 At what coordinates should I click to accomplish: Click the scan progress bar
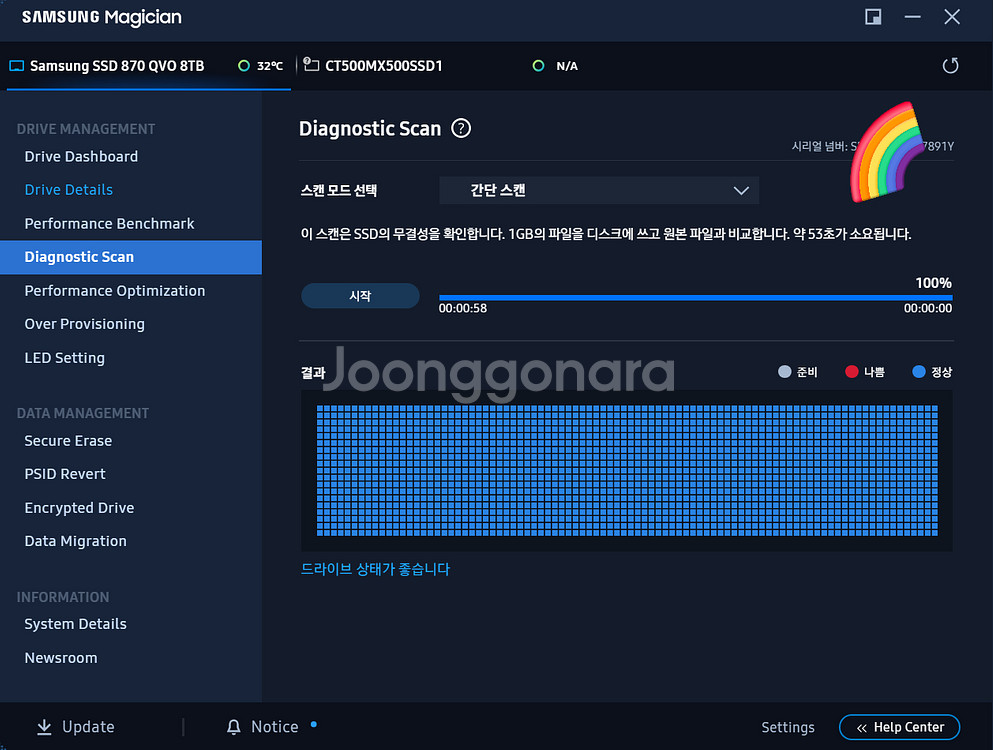(695, 297)
